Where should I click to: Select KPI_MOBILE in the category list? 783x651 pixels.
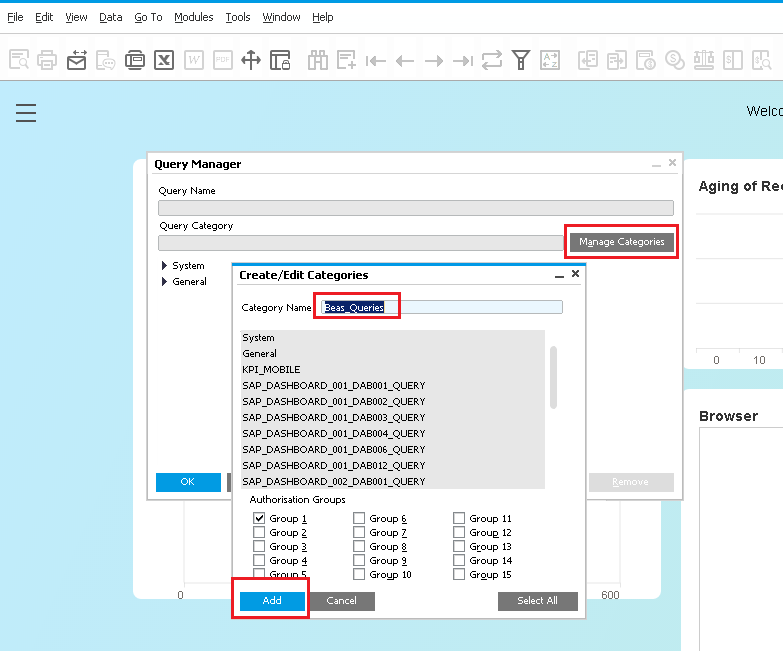point(271,370)
